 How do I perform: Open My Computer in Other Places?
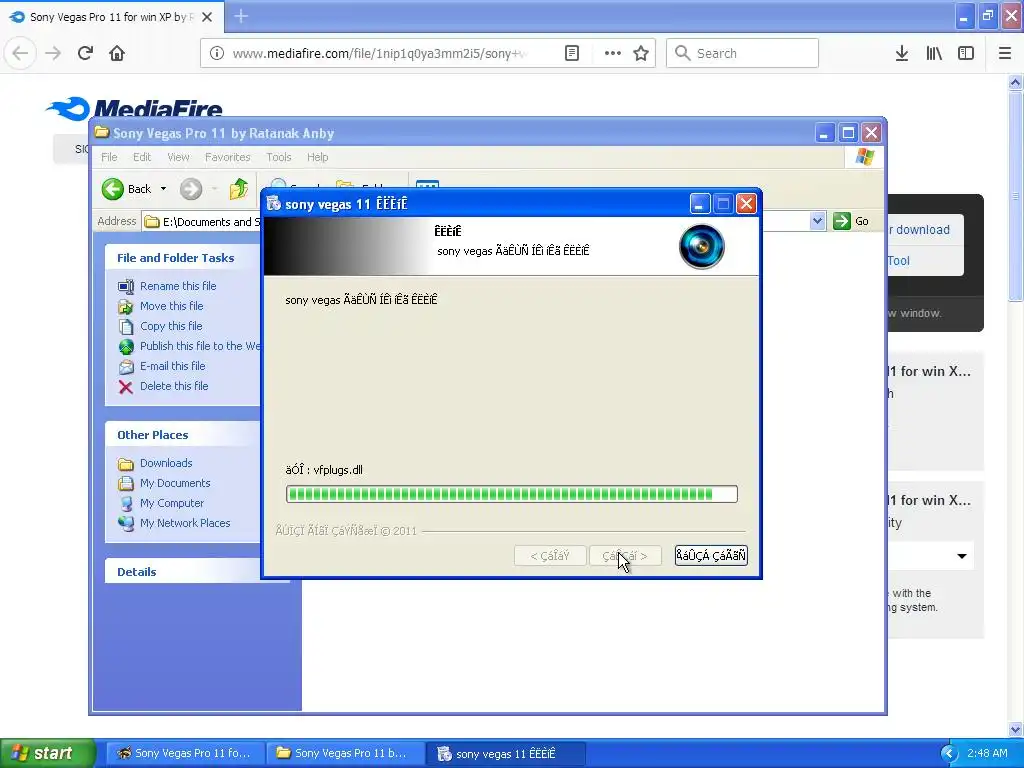(172, 503)
